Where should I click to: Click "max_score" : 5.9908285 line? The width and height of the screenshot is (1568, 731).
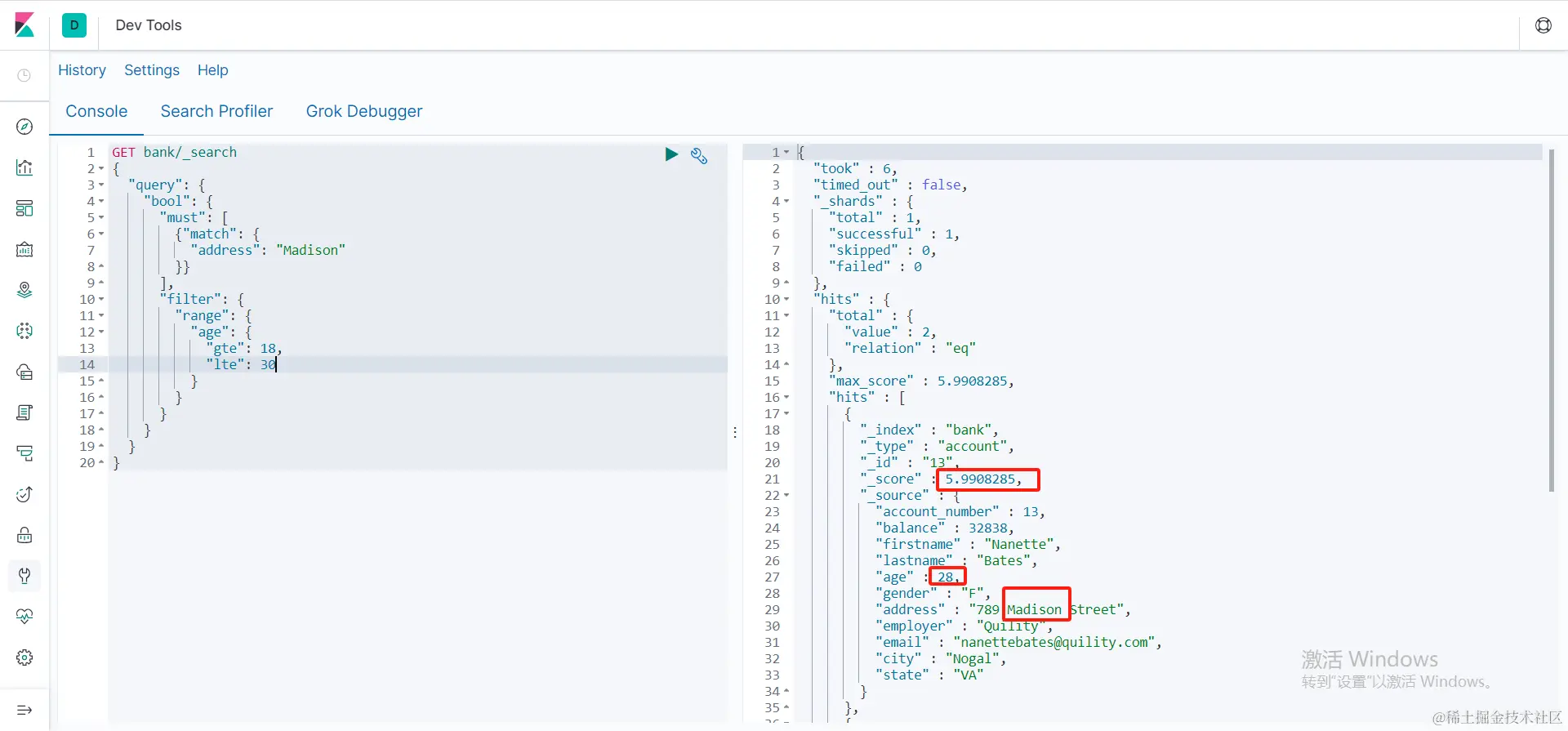point(921,381)
